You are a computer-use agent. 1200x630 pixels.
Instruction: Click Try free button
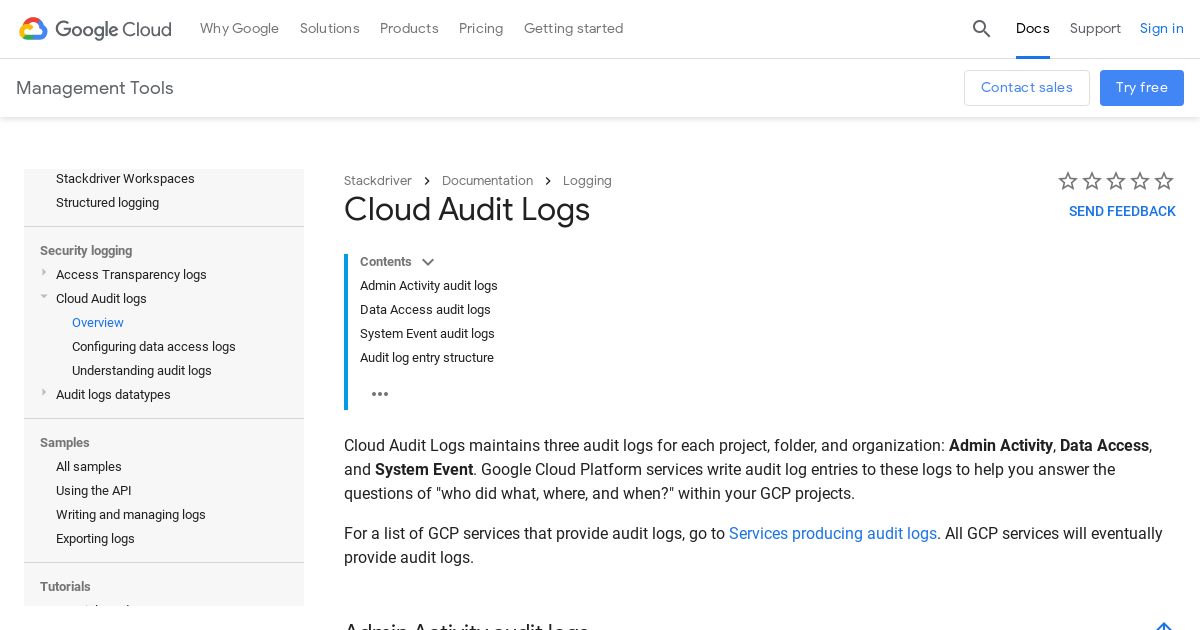1142,88
